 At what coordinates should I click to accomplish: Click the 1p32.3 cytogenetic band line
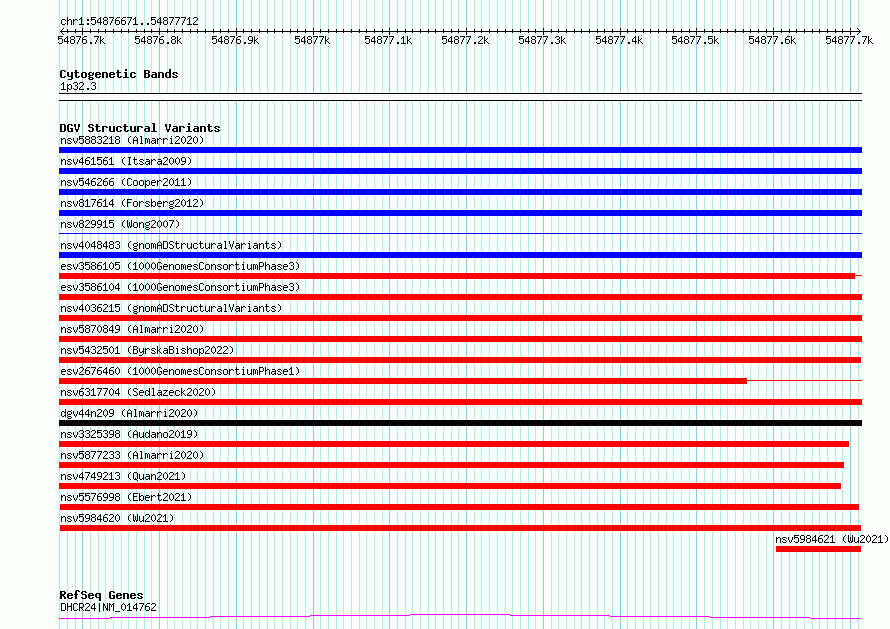[460, 97]
